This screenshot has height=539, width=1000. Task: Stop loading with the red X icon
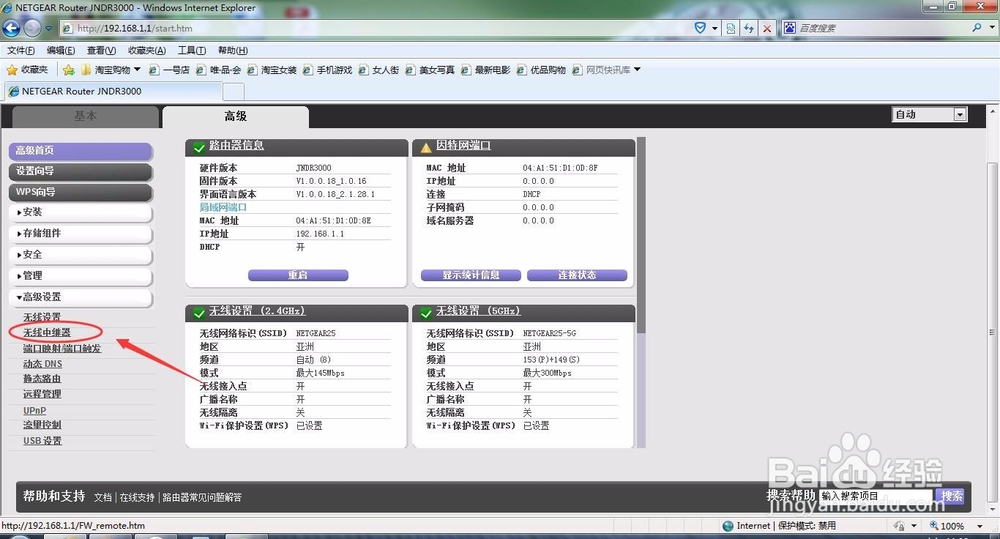[x=767, y=28]
